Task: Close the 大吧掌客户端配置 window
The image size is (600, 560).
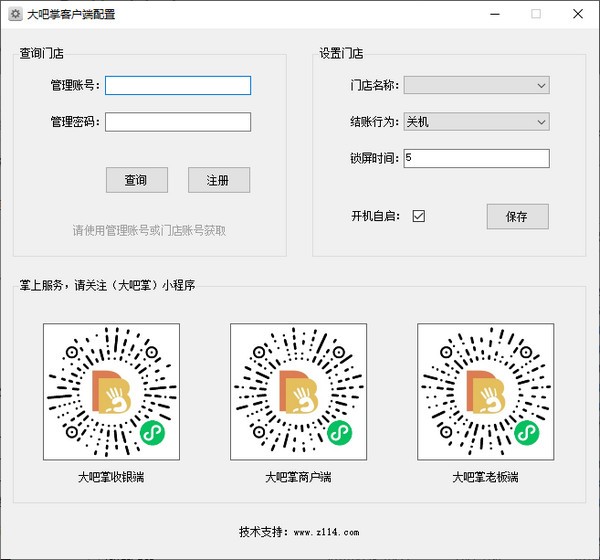Action: pyautogui.click(x=576, y=15)
